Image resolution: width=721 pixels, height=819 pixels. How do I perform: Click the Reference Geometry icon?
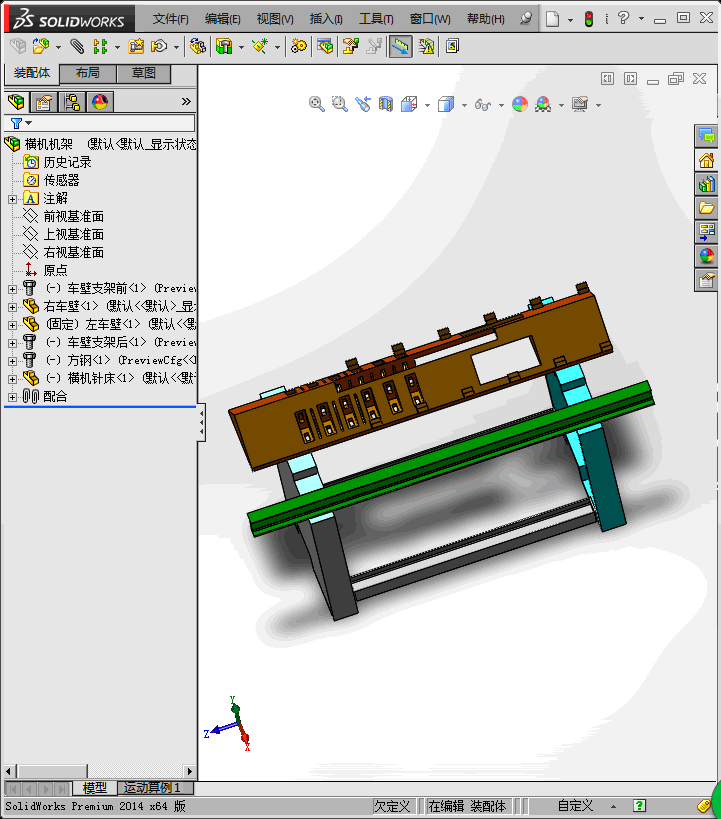260,46
